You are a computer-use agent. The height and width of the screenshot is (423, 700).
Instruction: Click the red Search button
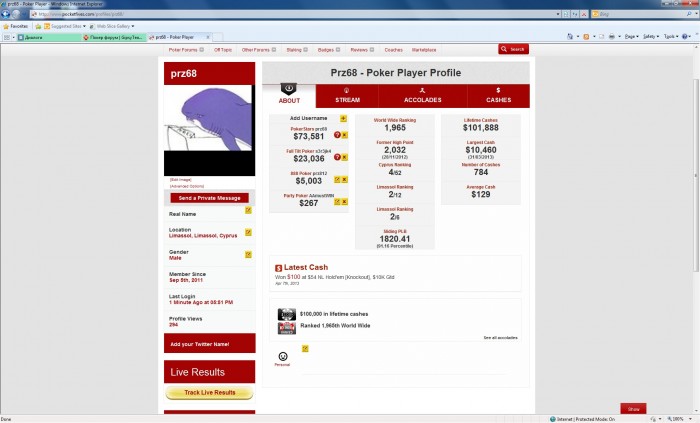[x=513, y=49]
